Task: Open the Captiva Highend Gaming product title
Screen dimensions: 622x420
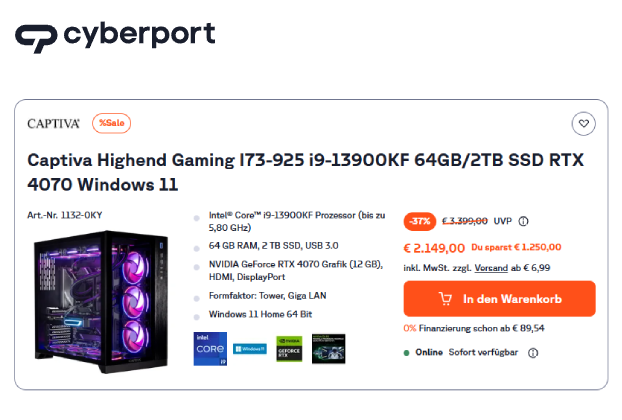Action: coord(305,172)
